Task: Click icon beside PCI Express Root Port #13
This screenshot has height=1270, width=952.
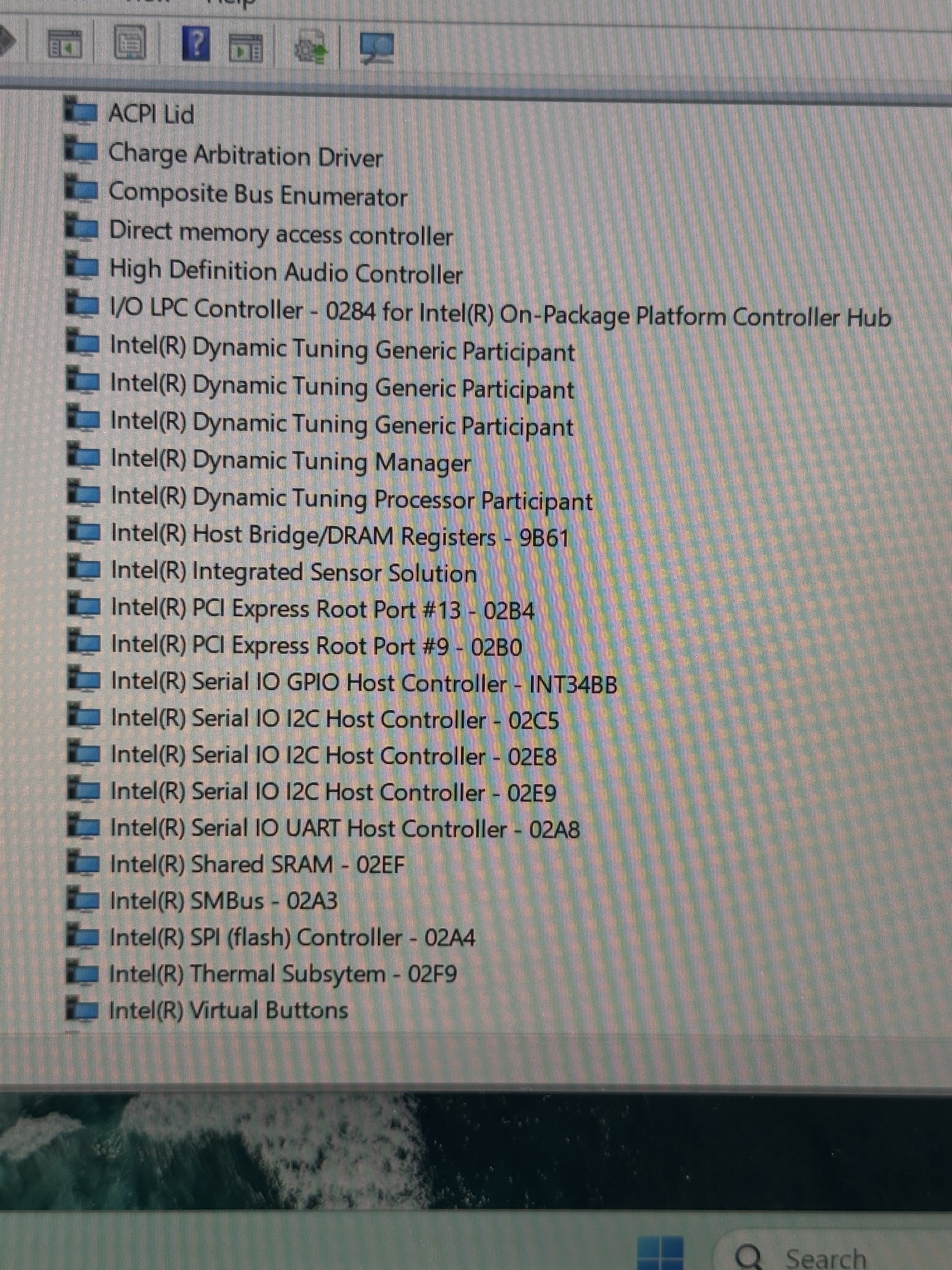Action: (x=83, y=605)
